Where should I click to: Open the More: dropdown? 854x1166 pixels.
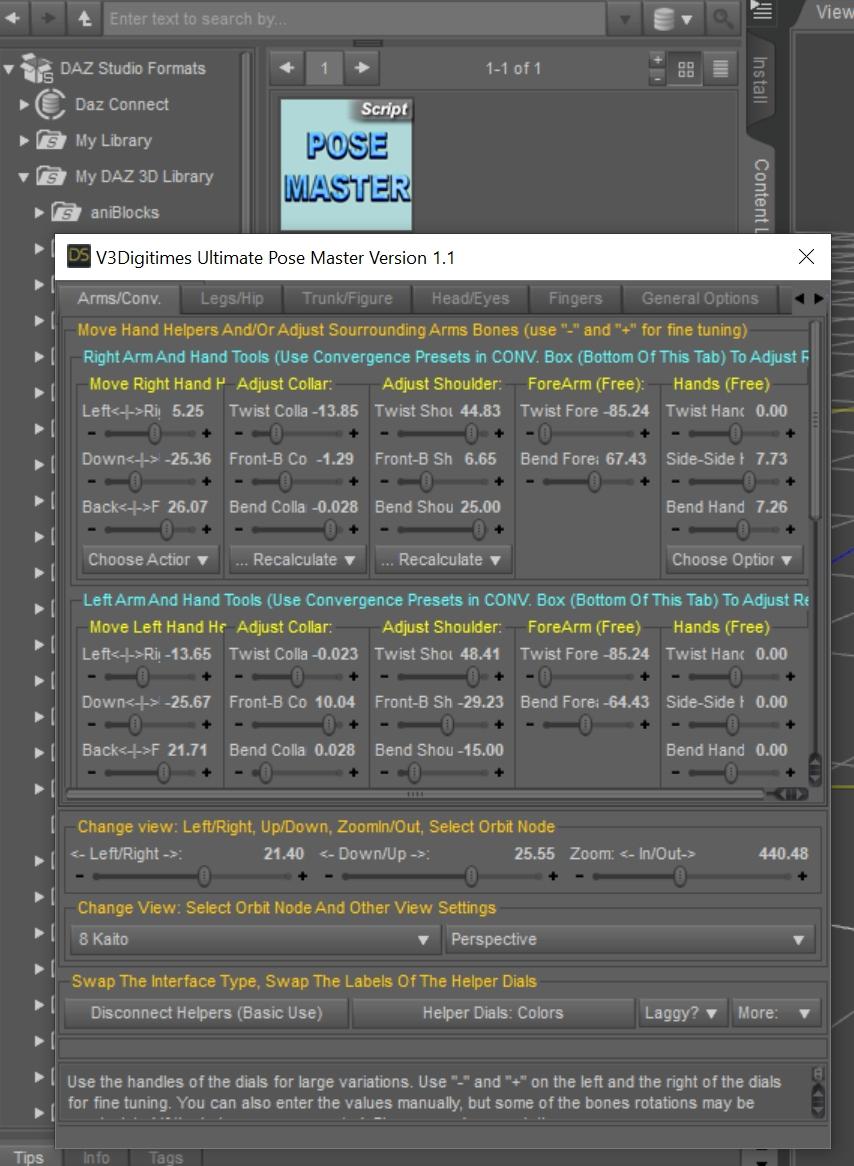tap(774, 1013)
